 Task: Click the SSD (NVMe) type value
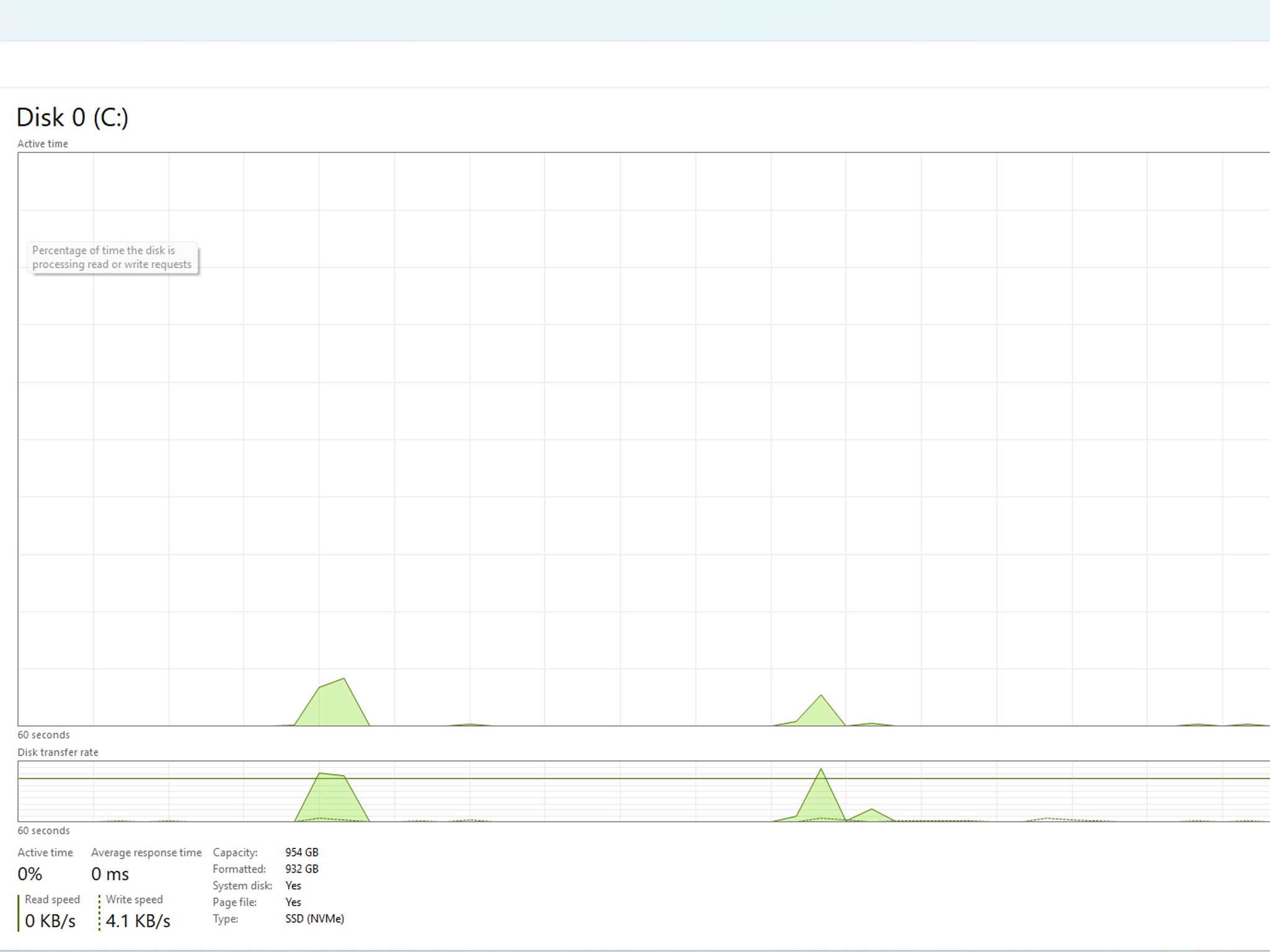pyautogui.click(x=314, y=919)
